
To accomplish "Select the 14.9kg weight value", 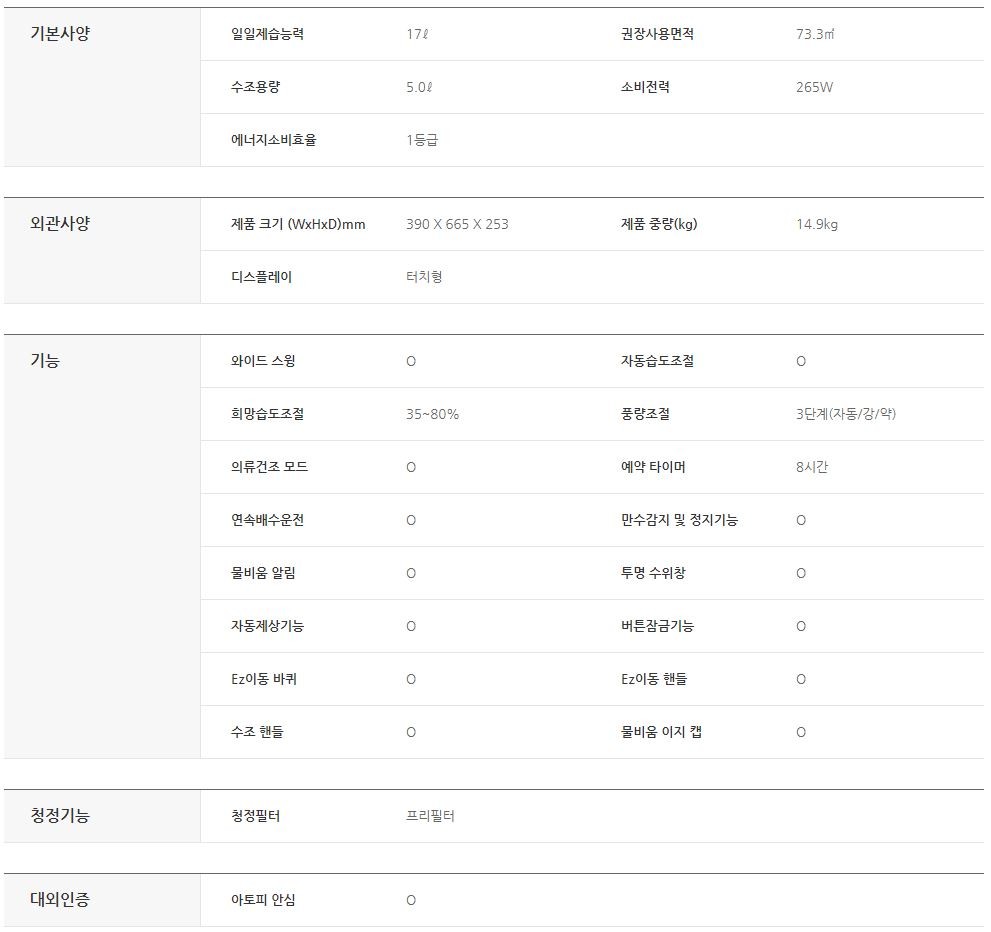I will (817, 224).
